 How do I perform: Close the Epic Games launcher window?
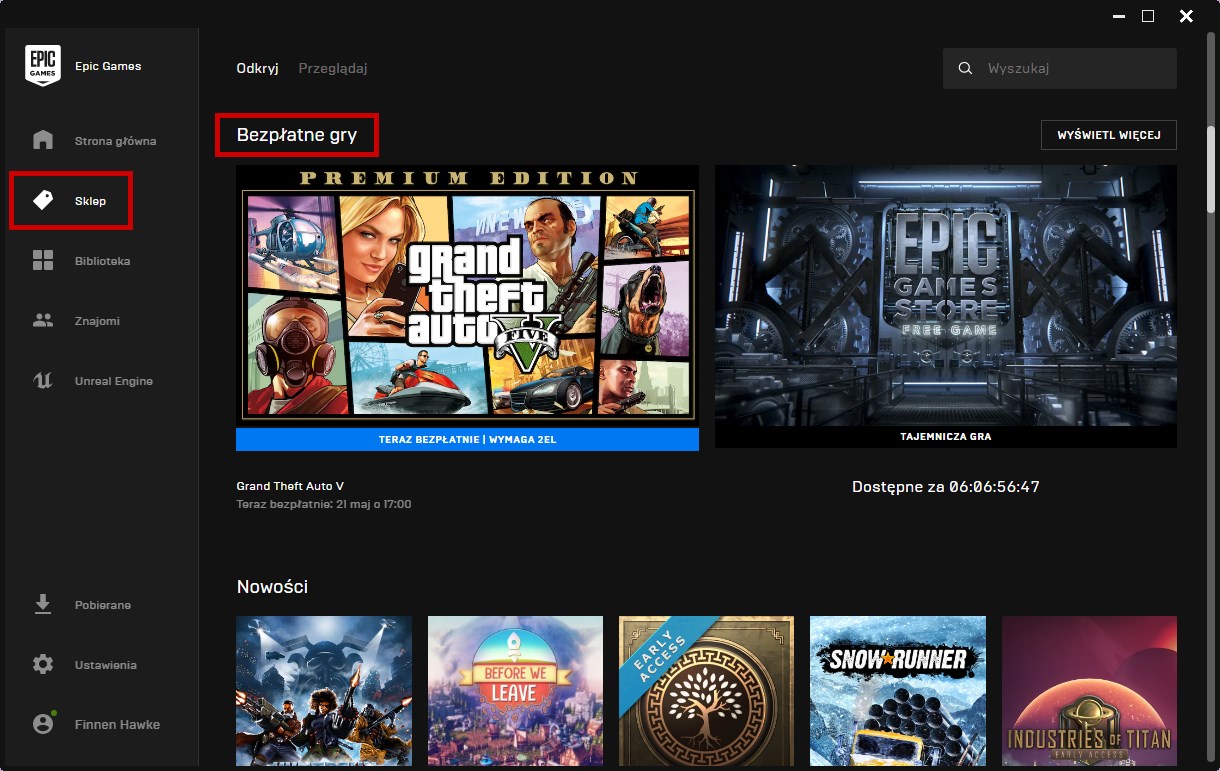click(x=1186, y=16)
